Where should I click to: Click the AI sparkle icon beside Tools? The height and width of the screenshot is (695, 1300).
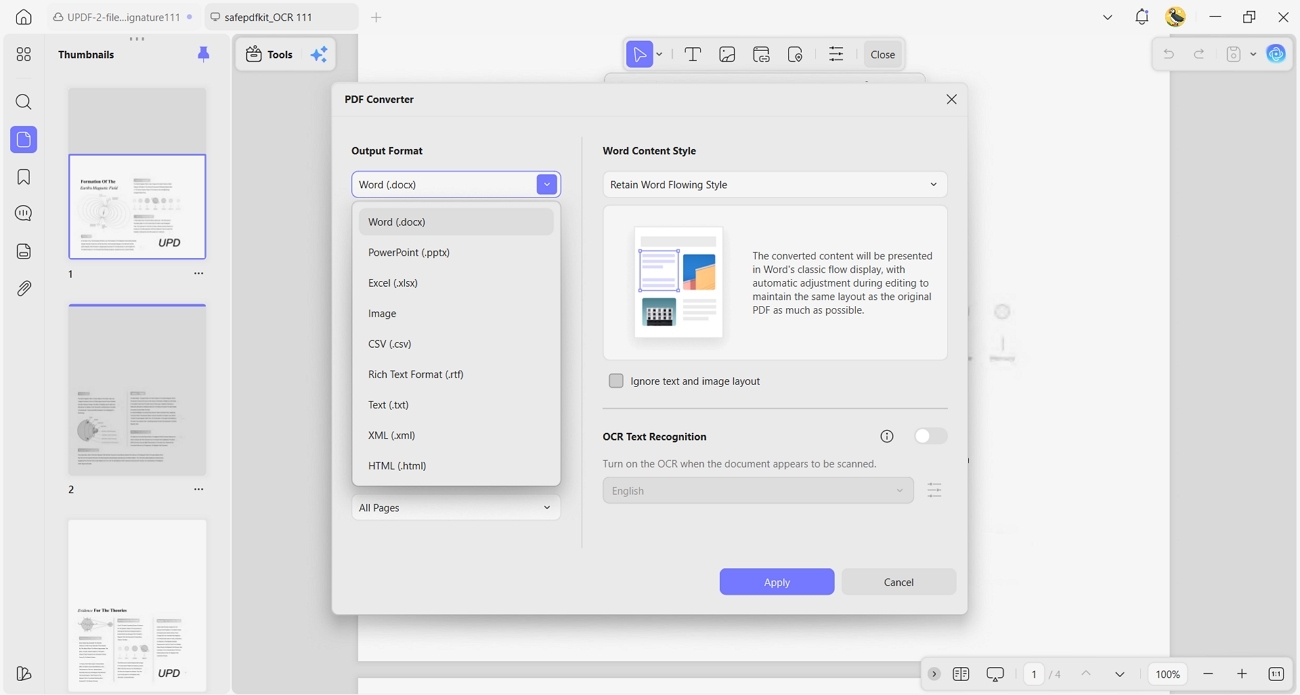pos(319,55)
